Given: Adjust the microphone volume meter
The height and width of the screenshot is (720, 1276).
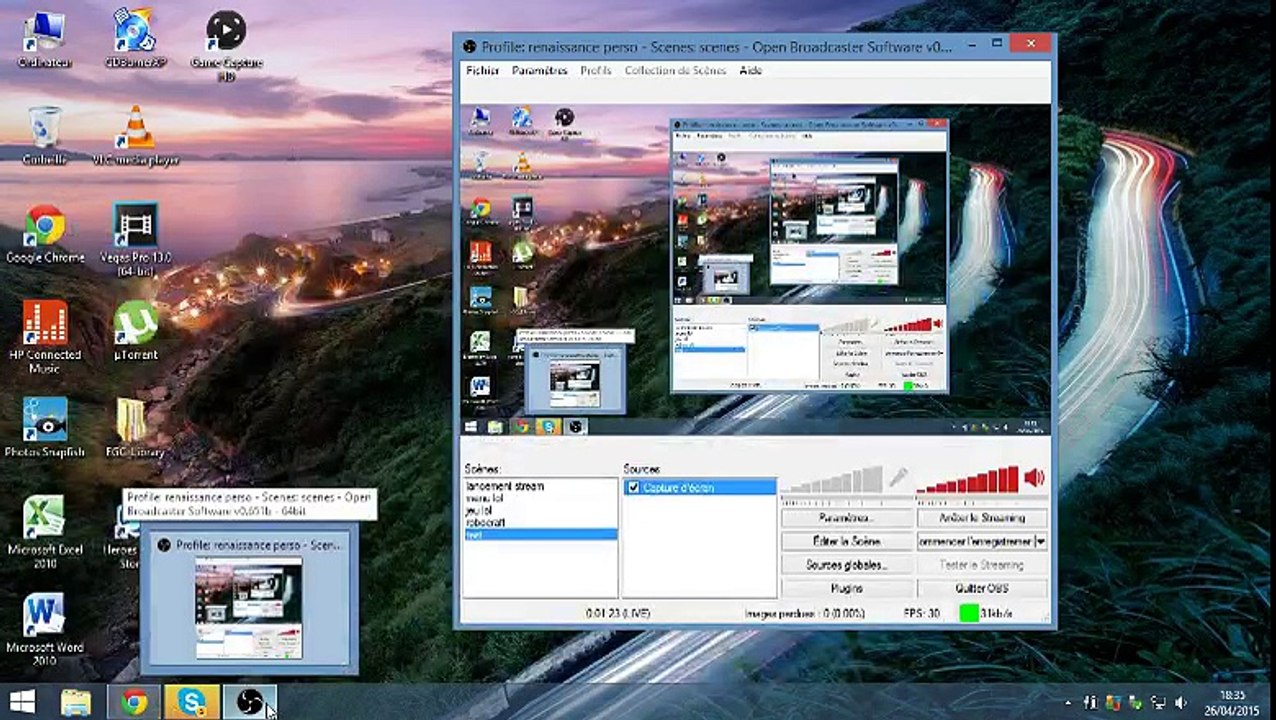Looking at the screenshot, I should tap(832, 480).
